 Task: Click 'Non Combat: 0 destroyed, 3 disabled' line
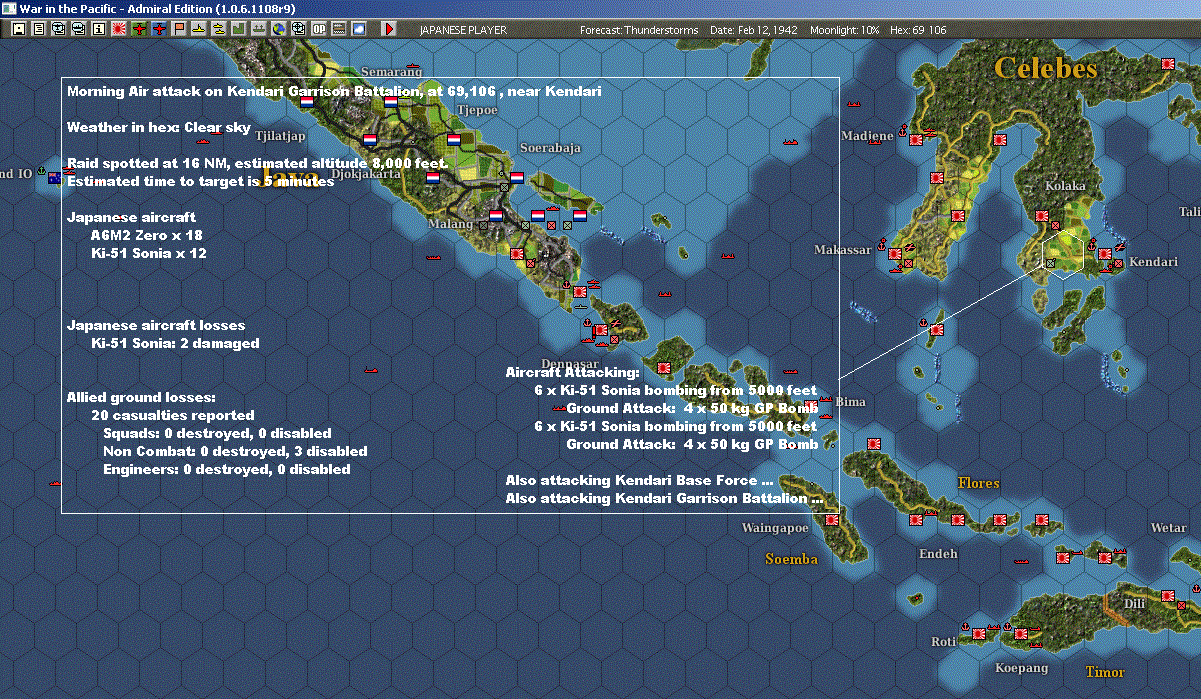[x=235, y=451]
